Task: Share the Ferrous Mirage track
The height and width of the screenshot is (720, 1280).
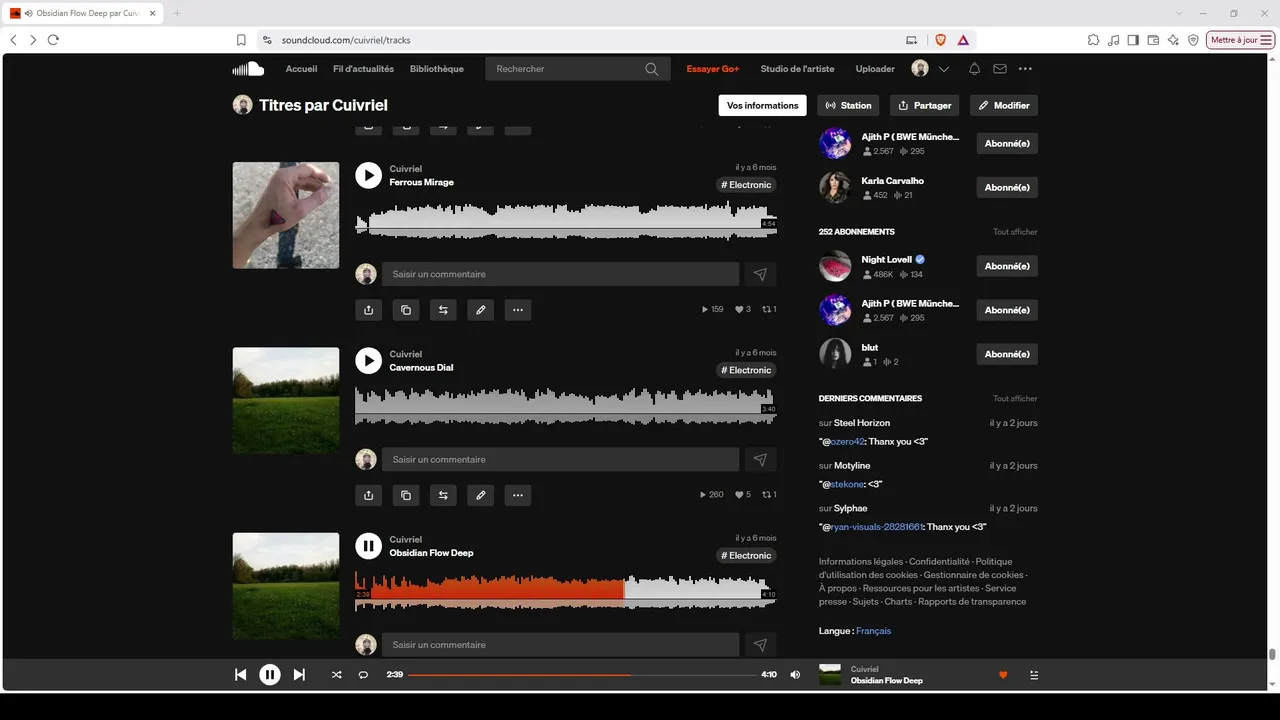Action: click(368, 310)
